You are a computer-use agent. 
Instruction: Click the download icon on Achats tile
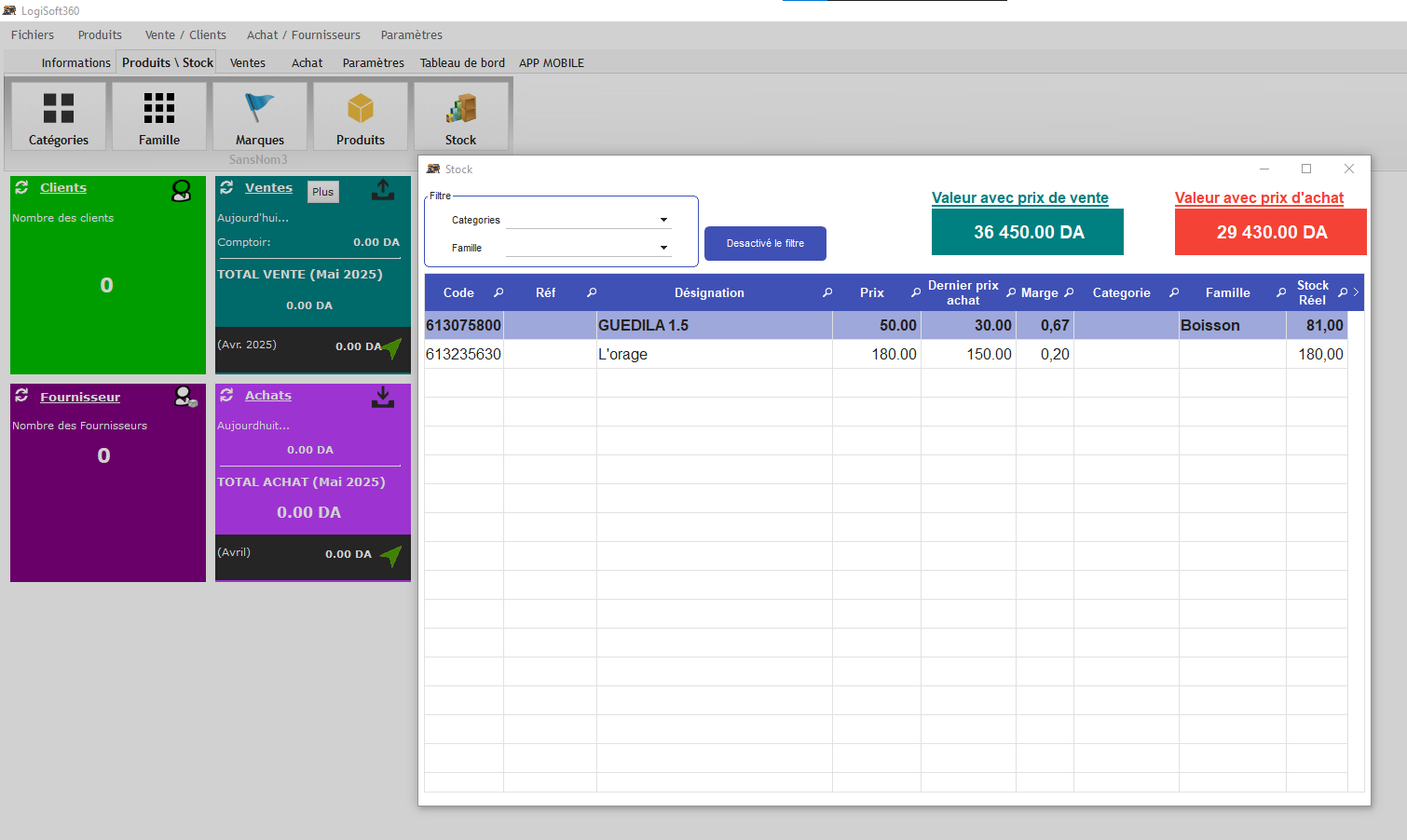(383, 398)
